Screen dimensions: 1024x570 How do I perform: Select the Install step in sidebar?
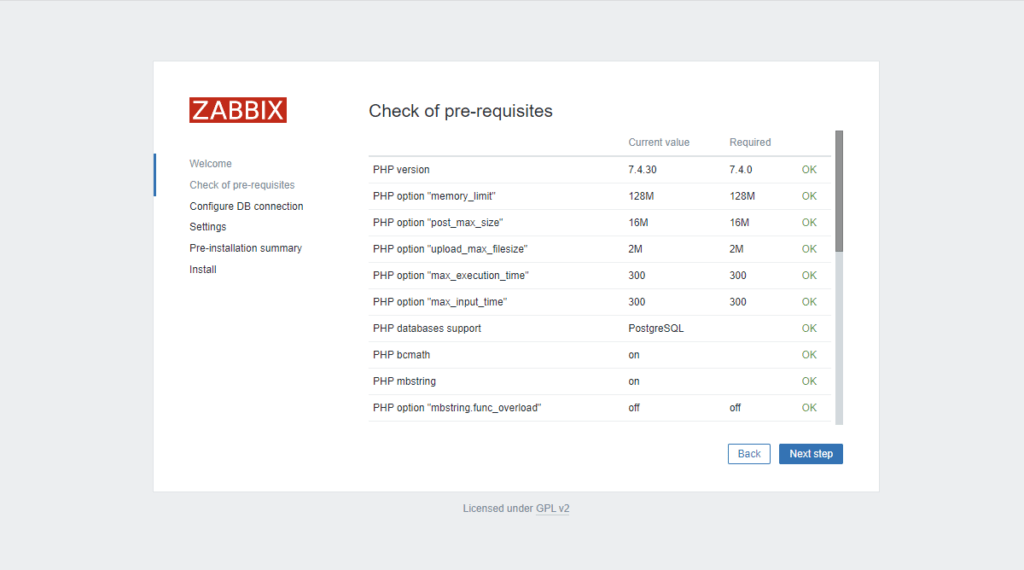[203, 270]
